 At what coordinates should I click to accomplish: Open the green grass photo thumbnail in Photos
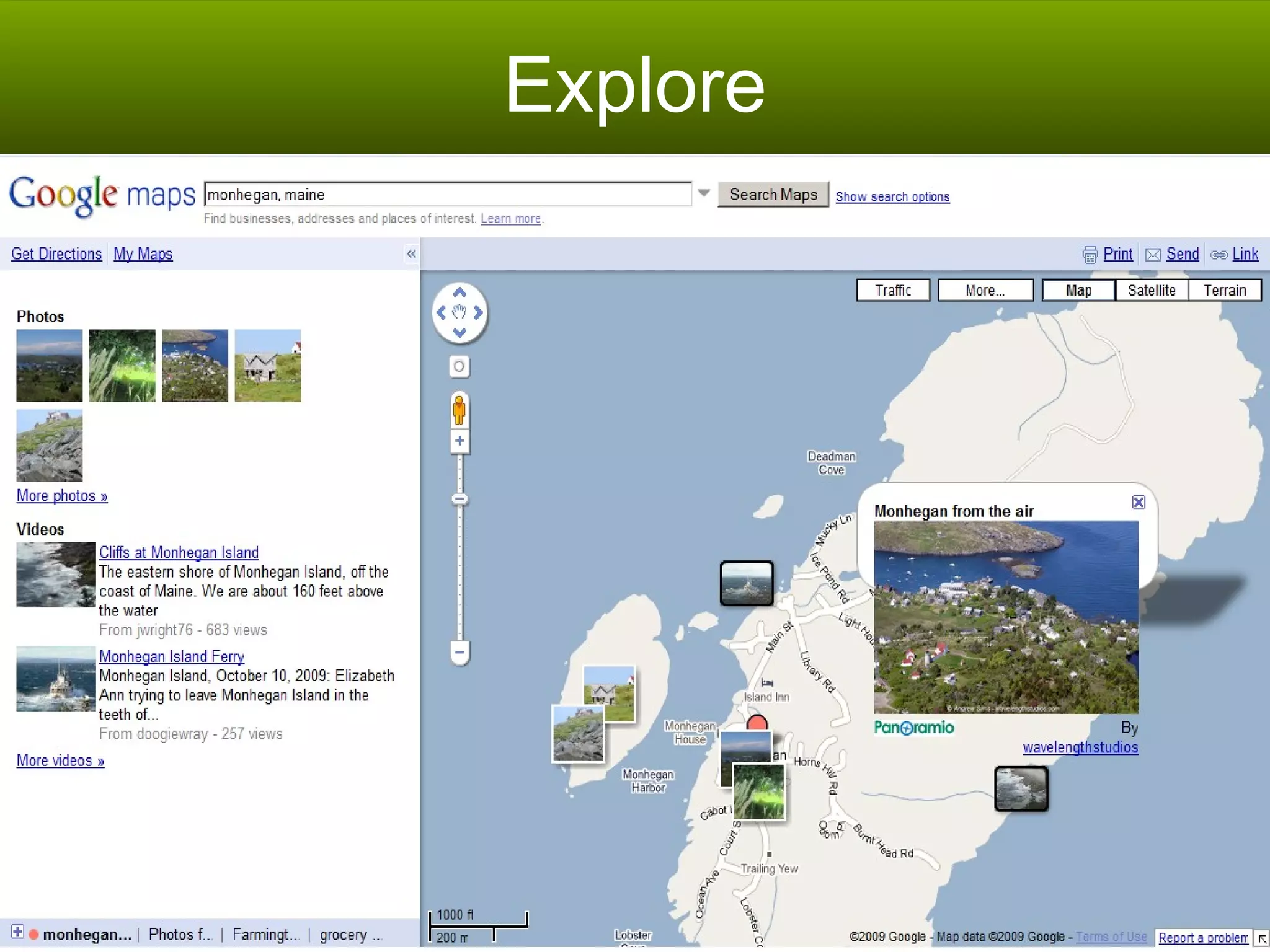pos(122,366)
